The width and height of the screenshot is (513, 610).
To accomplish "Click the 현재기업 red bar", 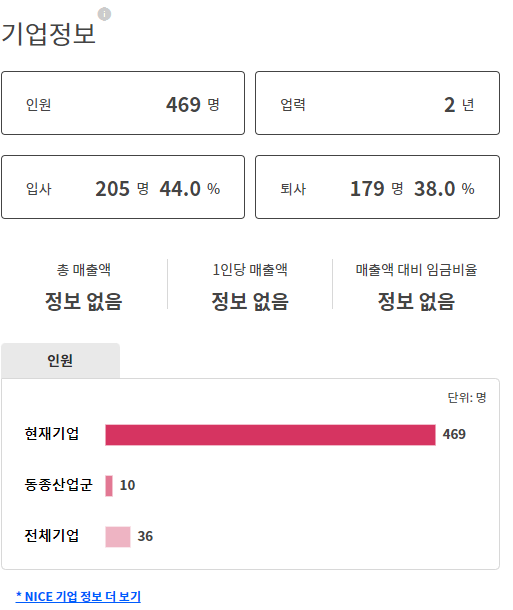I will pos(270,435).
